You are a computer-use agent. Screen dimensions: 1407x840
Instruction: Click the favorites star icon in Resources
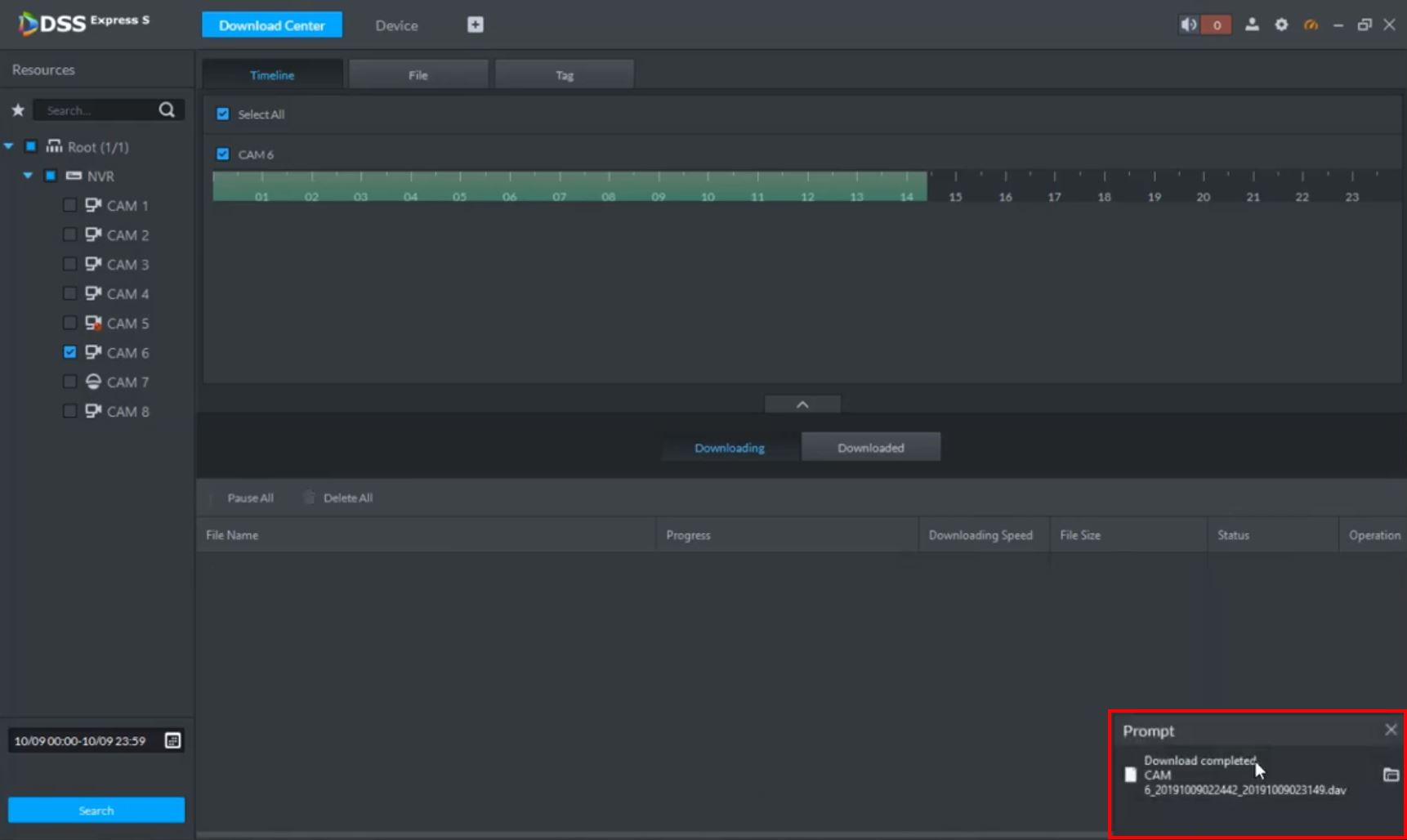pos(18,110)
